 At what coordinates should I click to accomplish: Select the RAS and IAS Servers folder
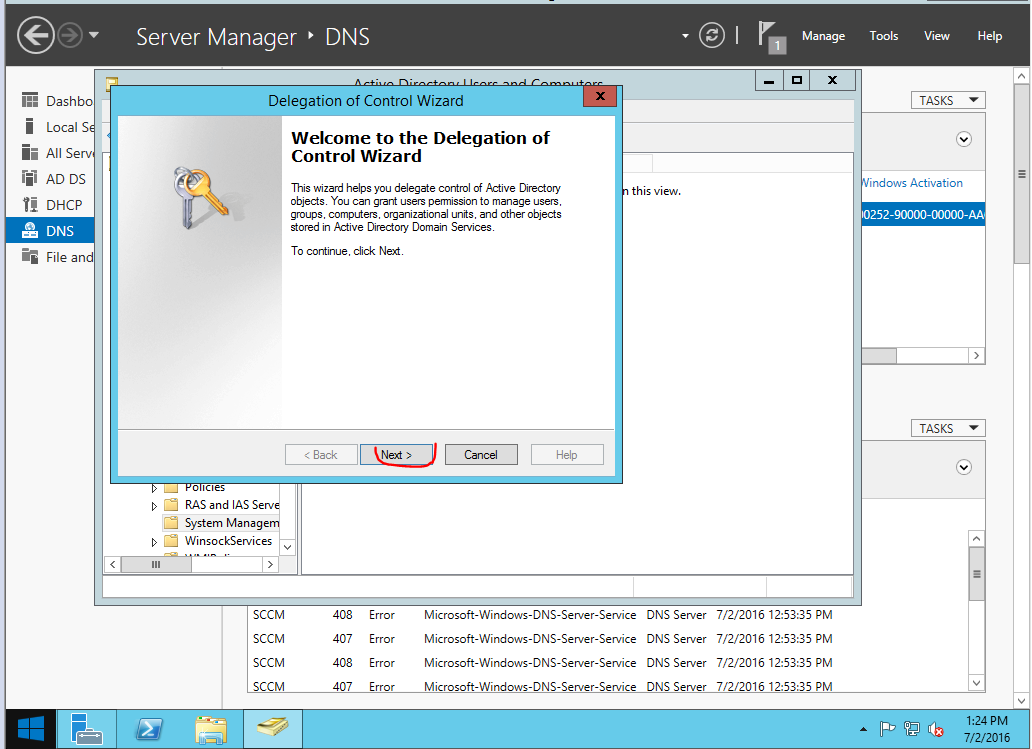click(222, 505)
